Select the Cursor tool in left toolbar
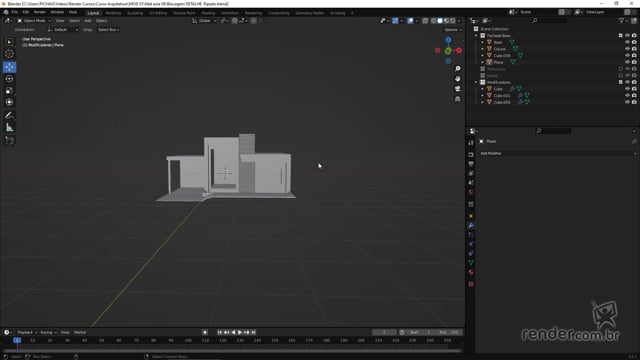The height and width of the screenshot is (360, 640). (x=9, y=54)
